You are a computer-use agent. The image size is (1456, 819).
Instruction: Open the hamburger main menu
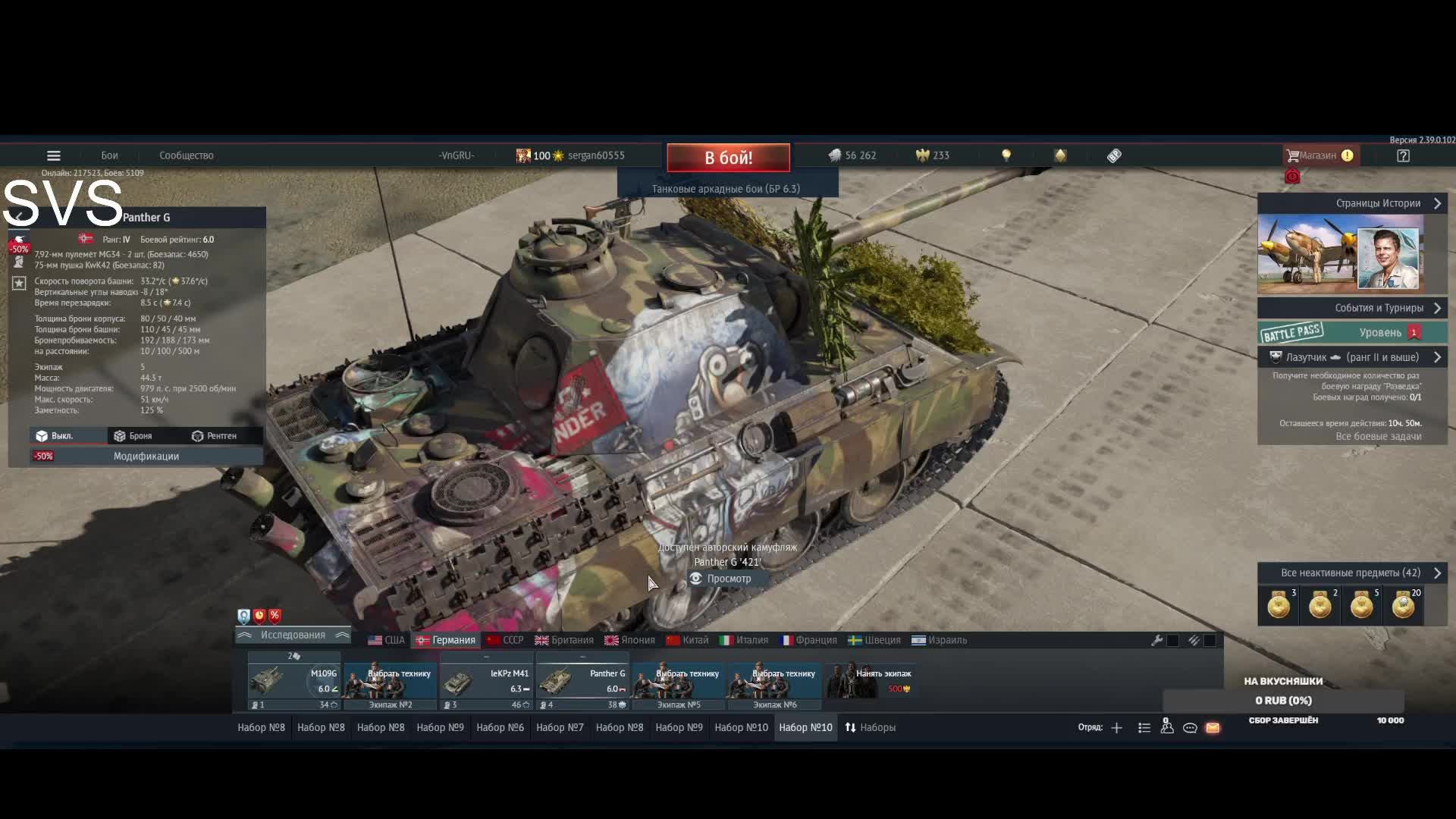53,155
